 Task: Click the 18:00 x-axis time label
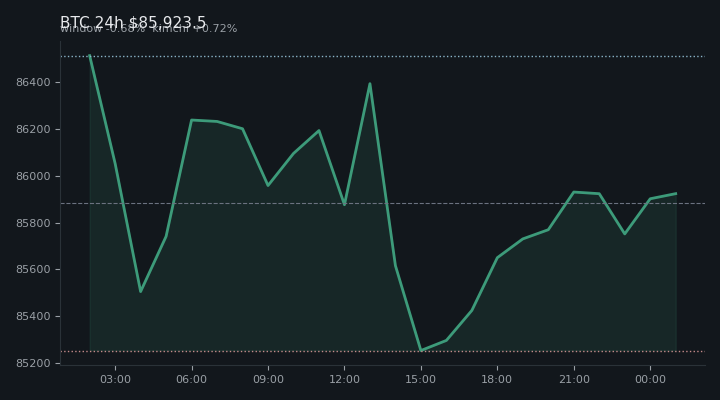(497, 379)
